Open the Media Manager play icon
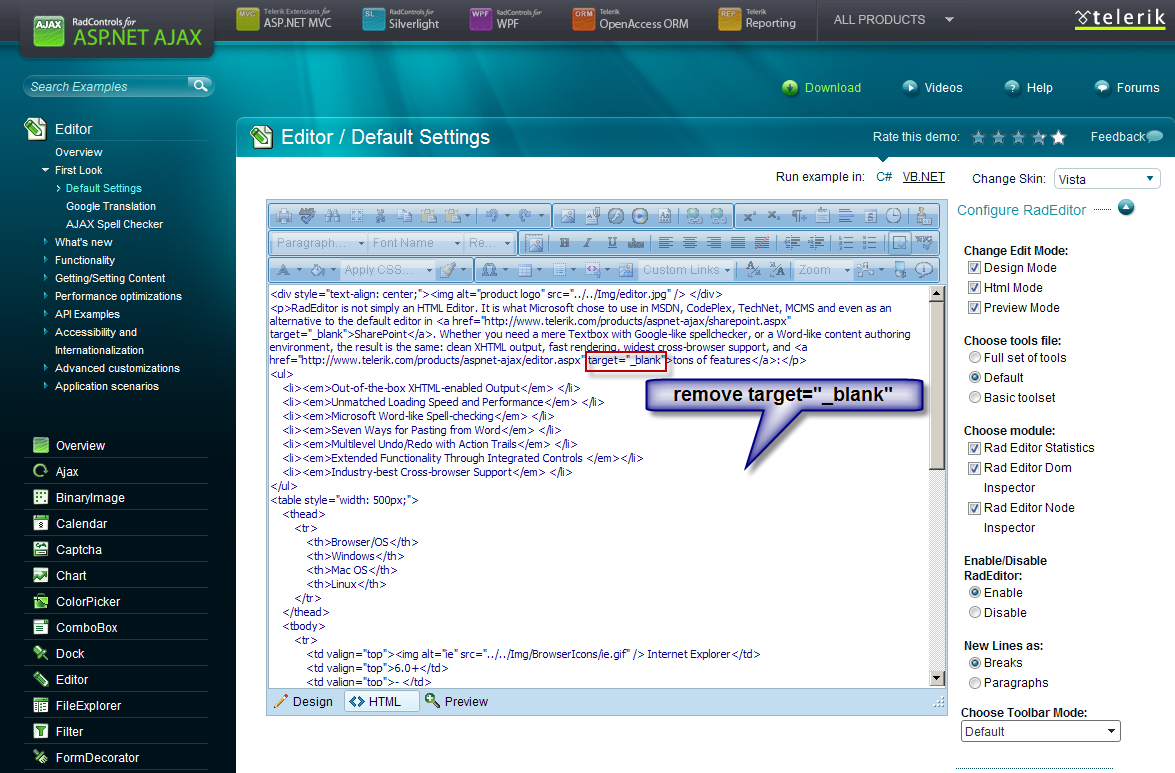 click(640, 216)
